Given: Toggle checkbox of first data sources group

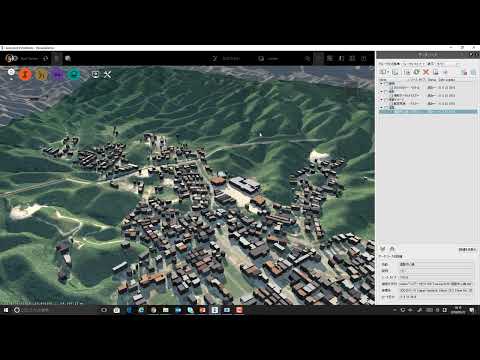Looking at the screenshot, I should pos(386,84).
